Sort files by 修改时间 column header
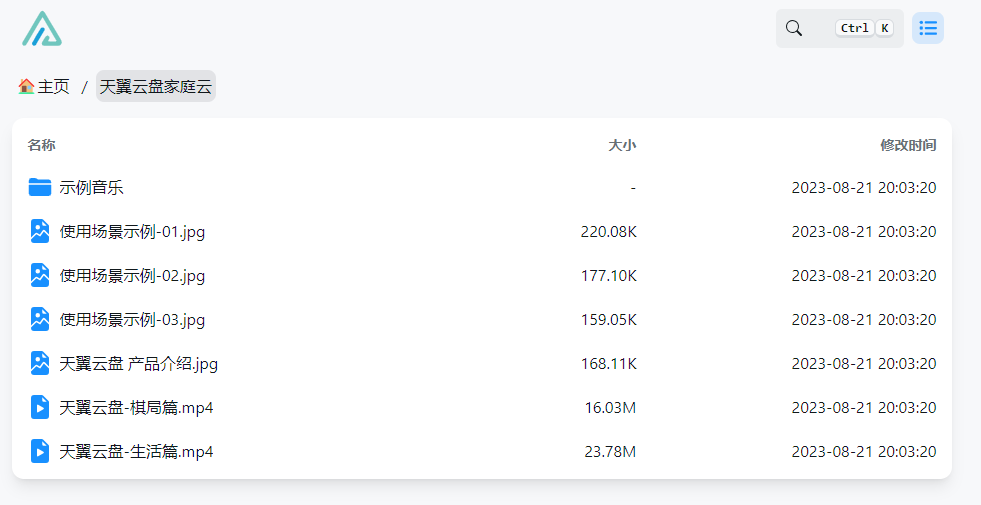This screenshot has width=981, height=505. click(908, 145)
